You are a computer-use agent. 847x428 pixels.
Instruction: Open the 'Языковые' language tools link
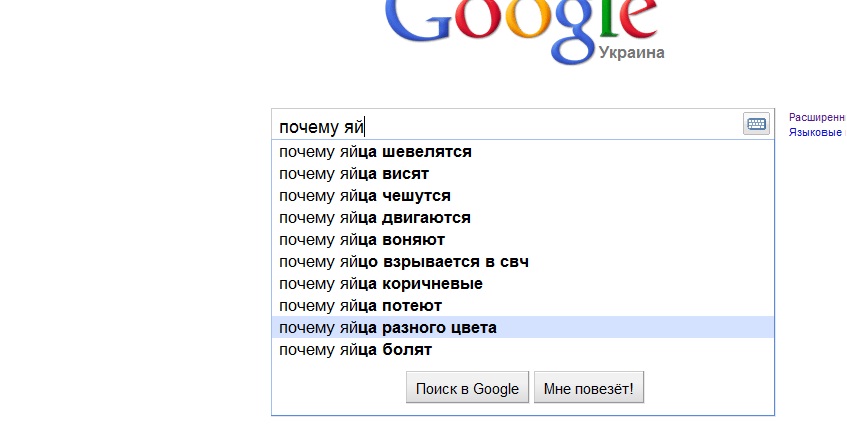(815, 132)
